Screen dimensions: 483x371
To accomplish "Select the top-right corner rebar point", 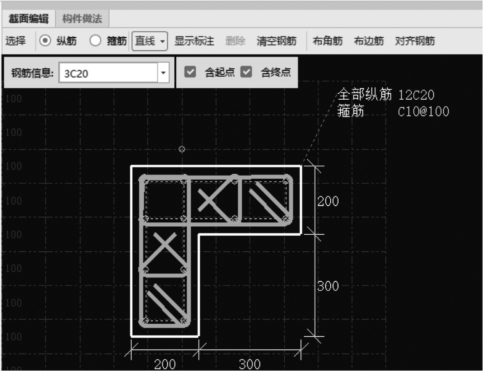I will pyautogui.click(x=285, y=181).
